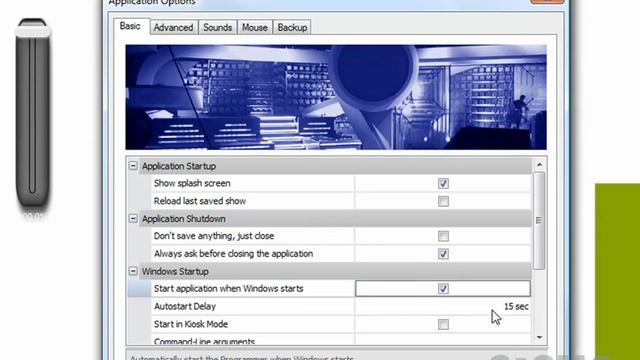Viewport: 640px width, 360px height.
Task: Select Start in Kiosk Mode label
Action: (x=191, y=324)
